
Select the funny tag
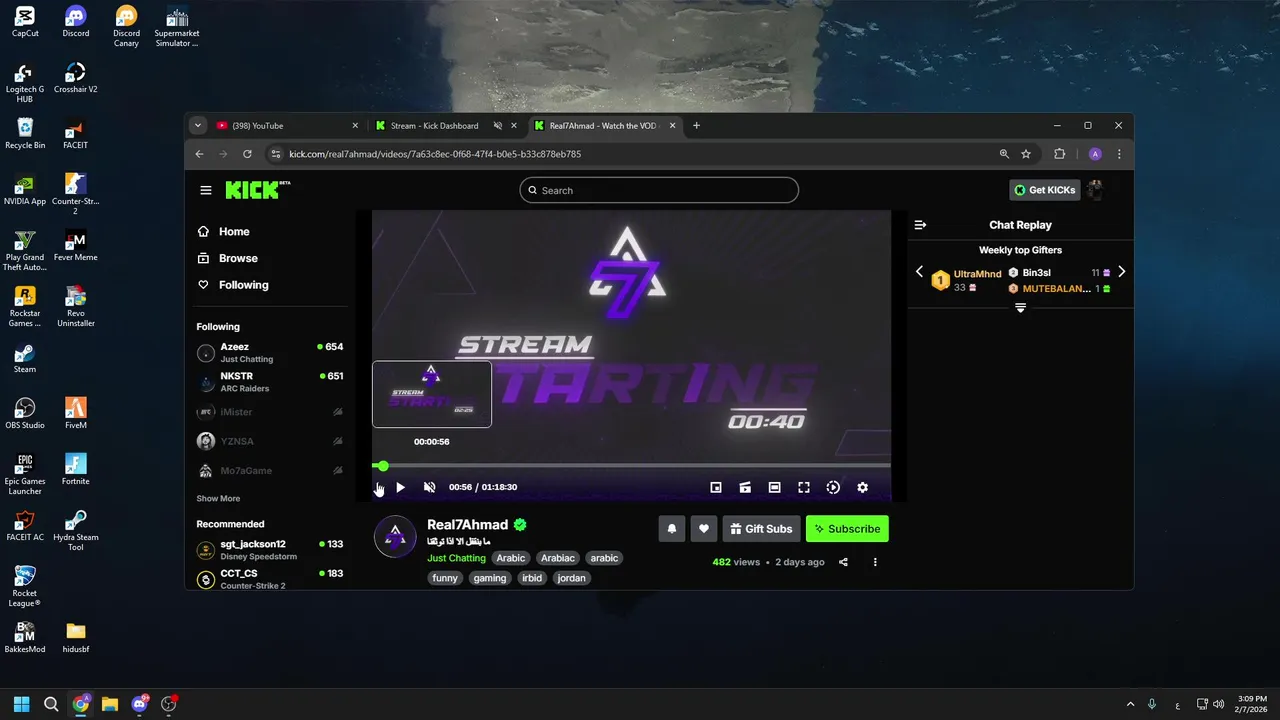445,578
